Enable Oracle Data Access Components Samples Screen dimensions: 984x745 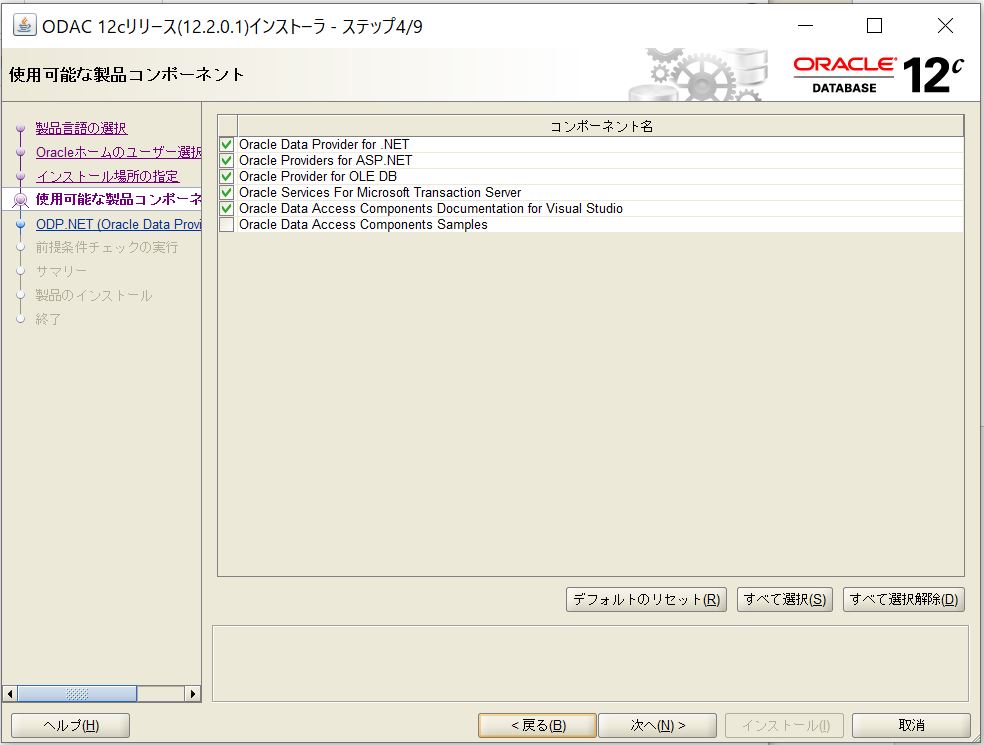click(x=227, y=225)
